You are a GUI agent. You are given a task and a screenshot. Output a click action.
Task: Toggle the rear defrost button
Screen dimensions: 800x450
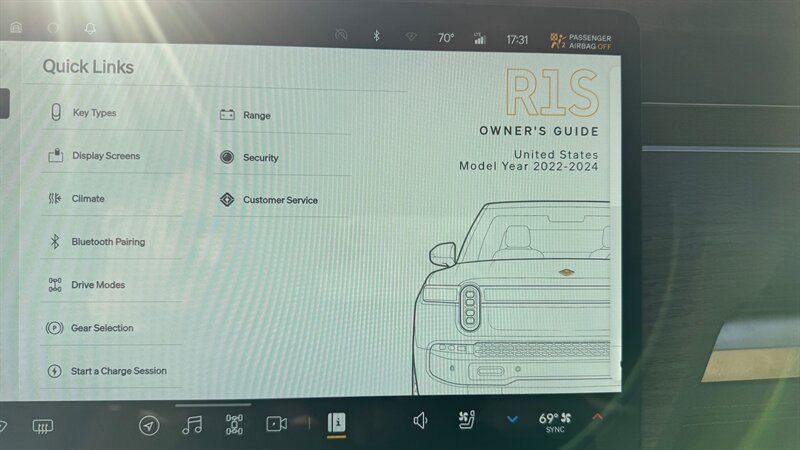[x=42, y=426]
